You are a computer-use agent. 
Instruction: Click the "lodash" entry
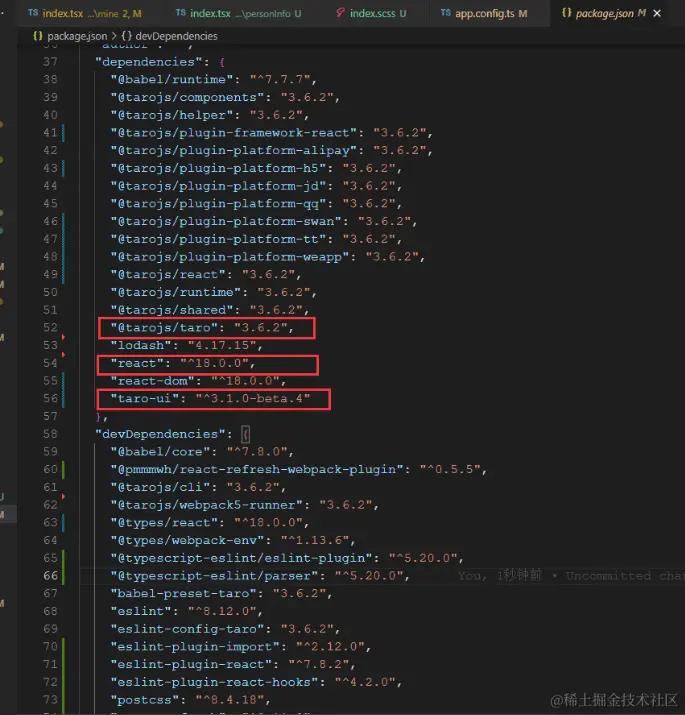[187, 345]
